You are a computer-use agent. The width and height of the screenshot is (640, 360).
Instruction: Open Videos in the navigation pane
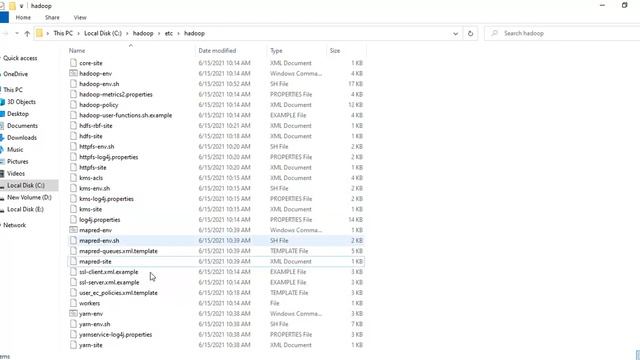click(x=16, y=173)
